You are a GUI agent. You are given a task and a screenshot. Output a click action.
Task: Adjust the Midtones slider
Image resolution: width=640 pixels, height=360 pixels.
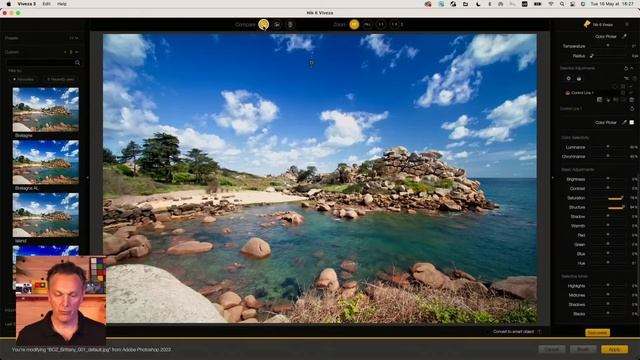608,295
